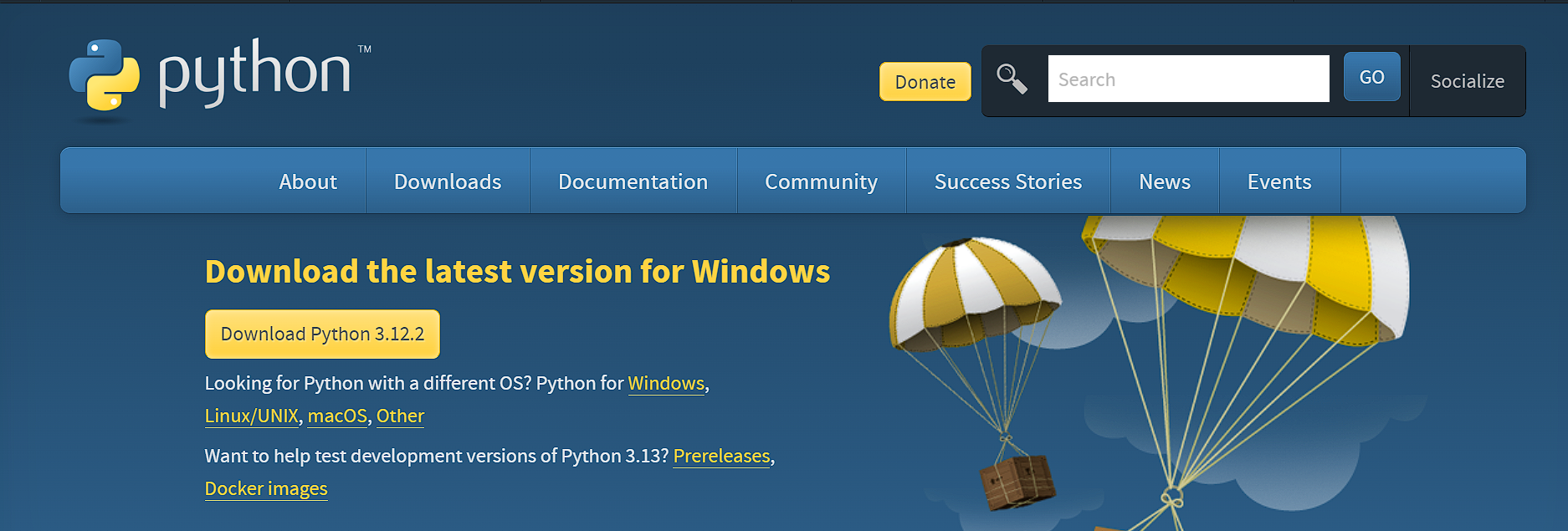Image resolution: width=1568 pixels, height=531 pixels.
Task: Click 'Download the latest version for Windows' heading
Action: coord(517,271)
